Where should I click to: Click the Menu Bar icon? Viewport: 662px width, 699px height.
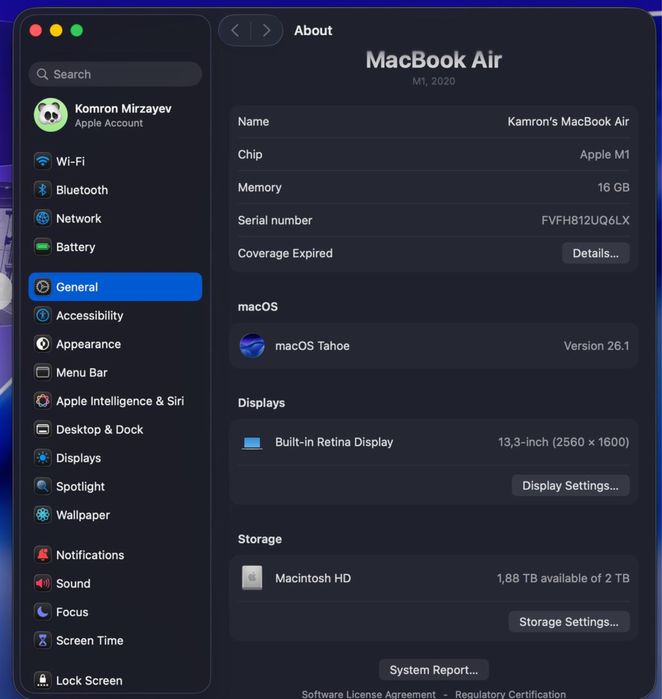point(43,372)
